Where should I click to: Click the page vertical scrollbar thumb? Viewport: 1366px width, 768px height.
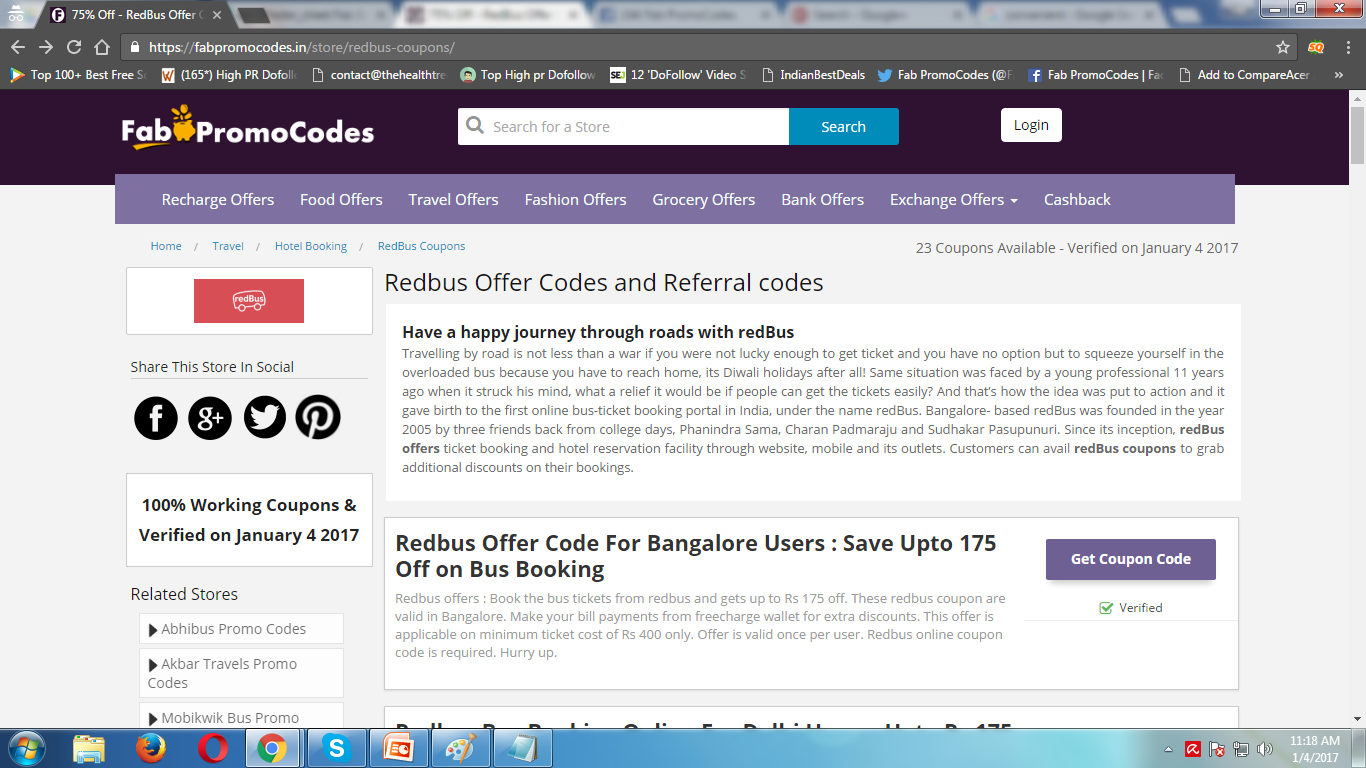(x=1357, y=134)
